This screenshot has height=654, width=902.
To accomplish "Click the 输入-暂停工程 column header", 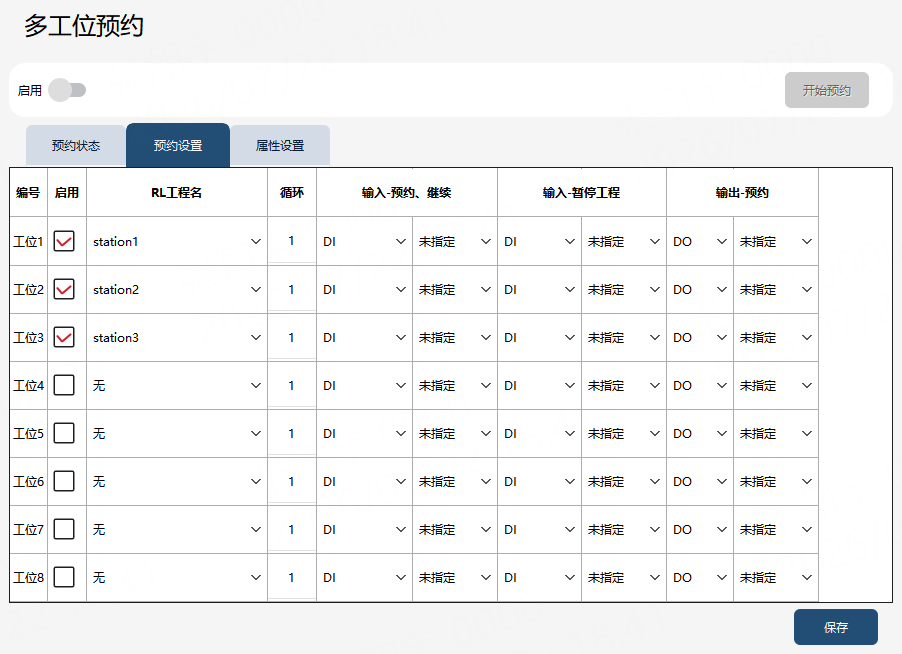I will [x=581, y=193].
